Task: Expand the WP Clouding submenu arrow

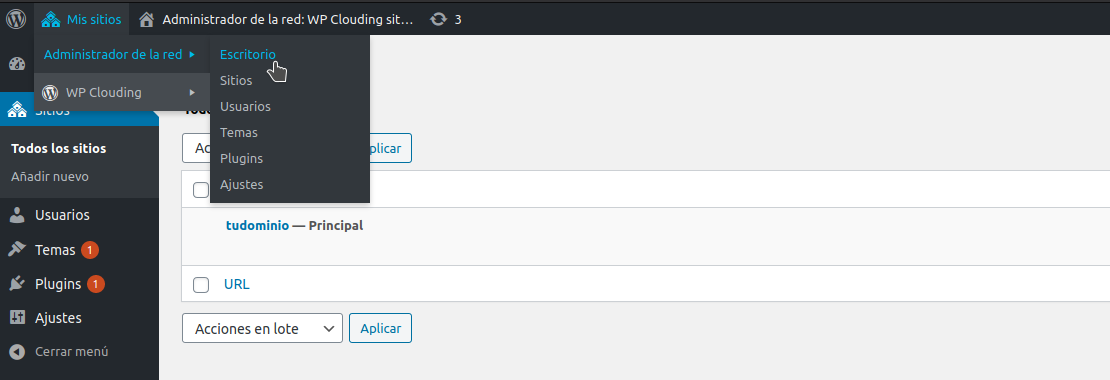Action: pyautogui.click(x=192, y=93)
